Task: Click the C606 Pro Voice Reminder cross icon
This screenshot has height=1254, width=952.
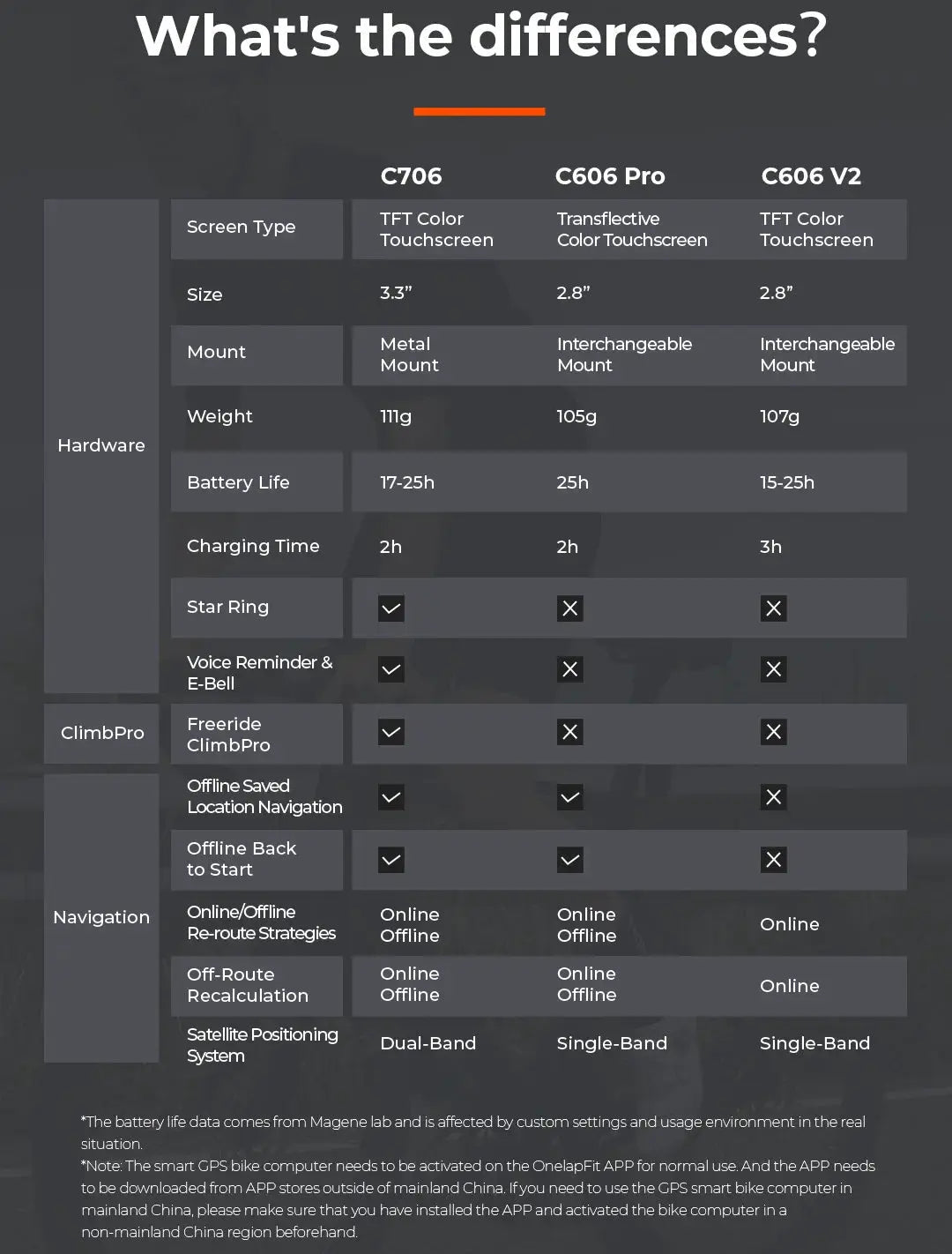Action: [x=570, y=669]
